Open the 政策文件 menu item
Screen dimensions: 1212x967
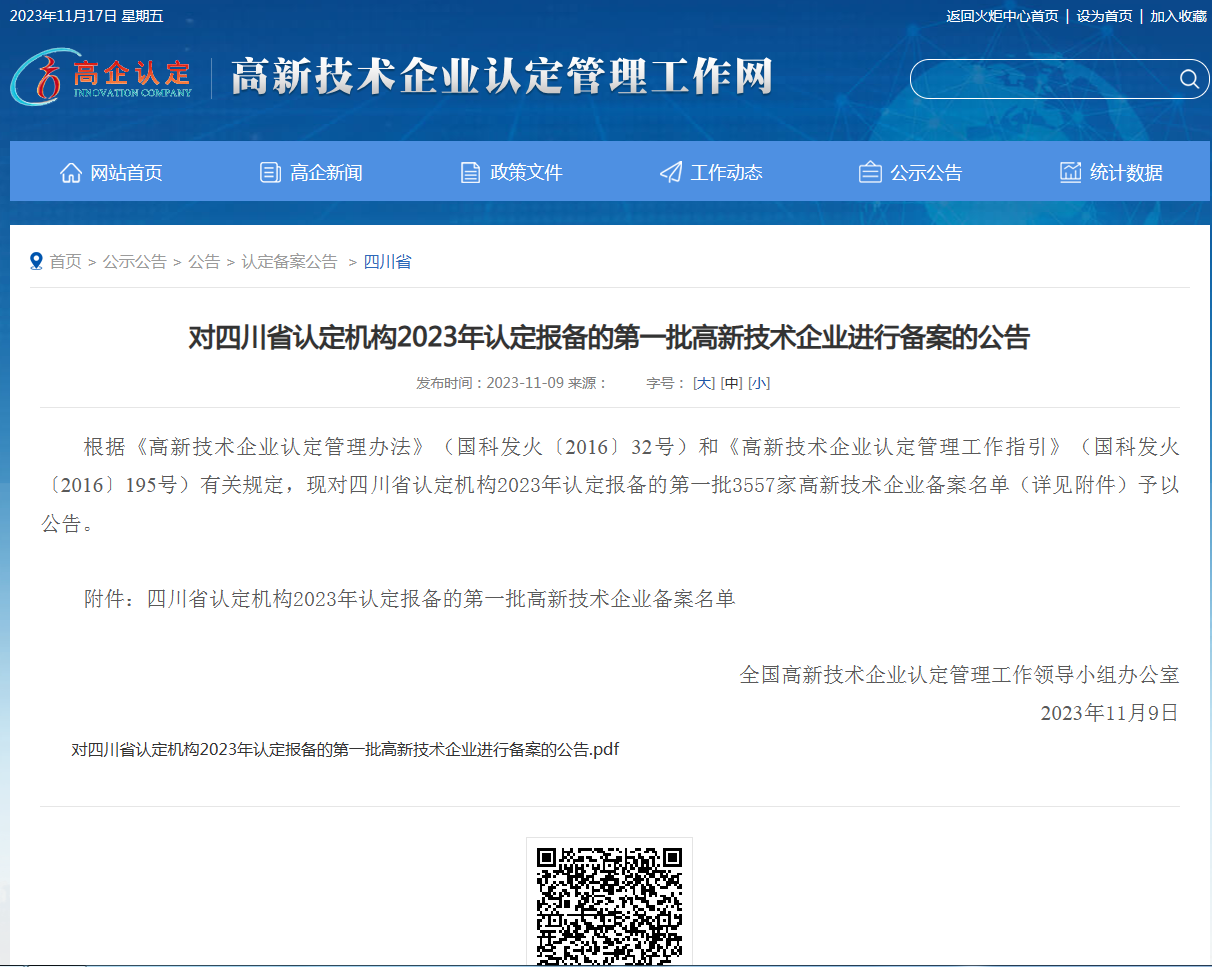click(526, 173)
